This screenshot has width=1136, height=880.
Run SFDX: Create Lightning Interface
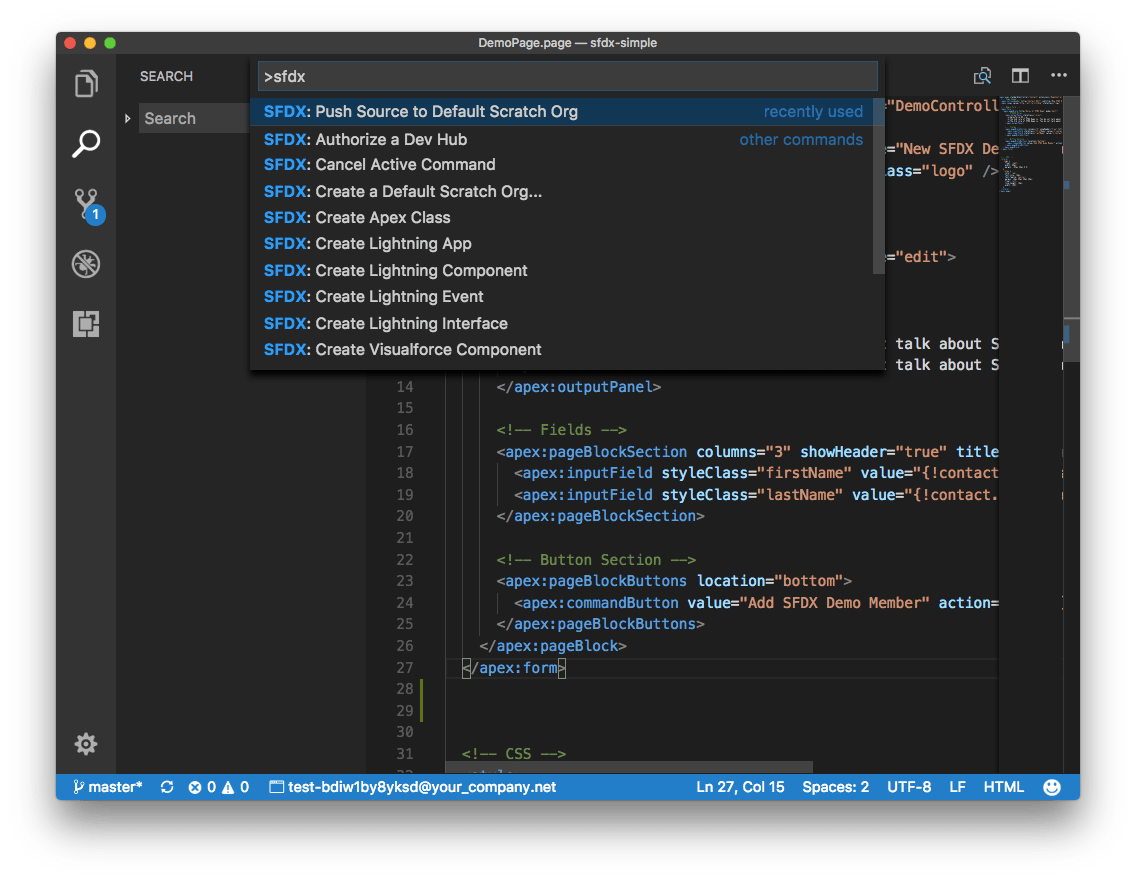562,323
